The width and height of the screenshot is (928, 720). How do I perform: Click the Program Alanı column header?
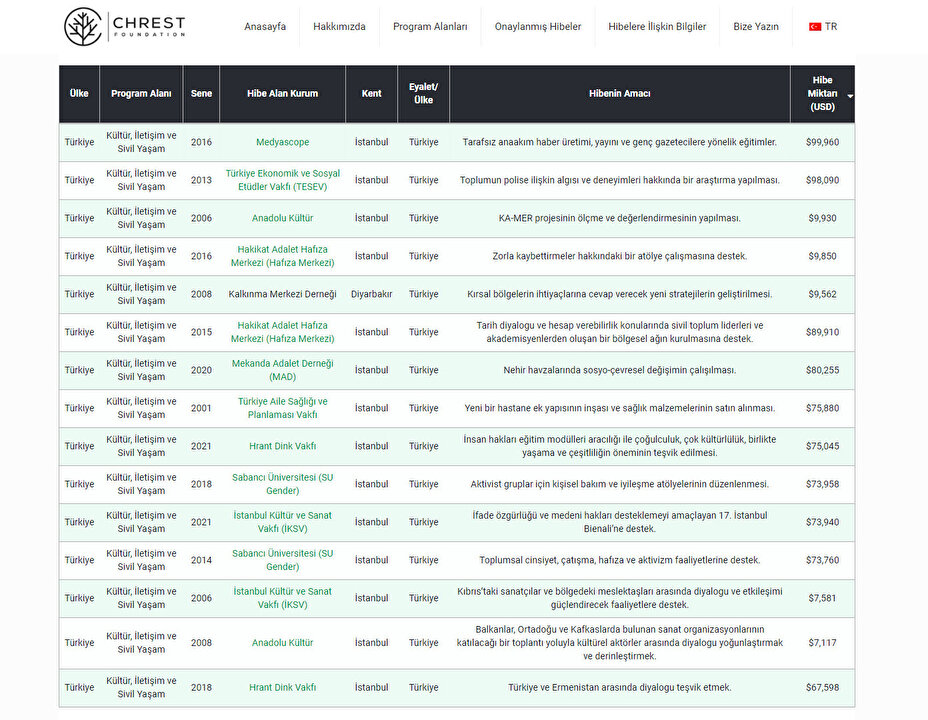click(141, 94)
